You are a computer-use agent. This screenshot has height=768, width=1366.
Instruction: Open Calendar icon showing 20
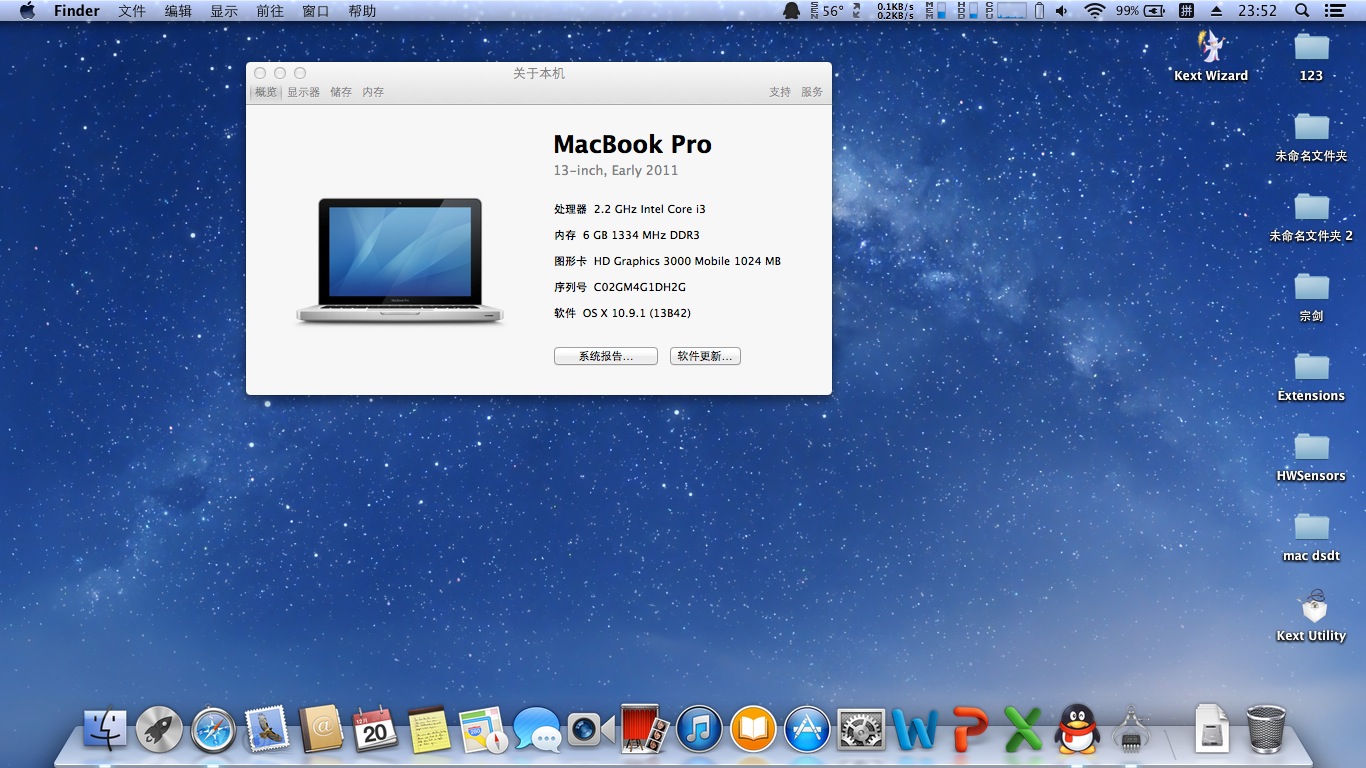[375, 729]
